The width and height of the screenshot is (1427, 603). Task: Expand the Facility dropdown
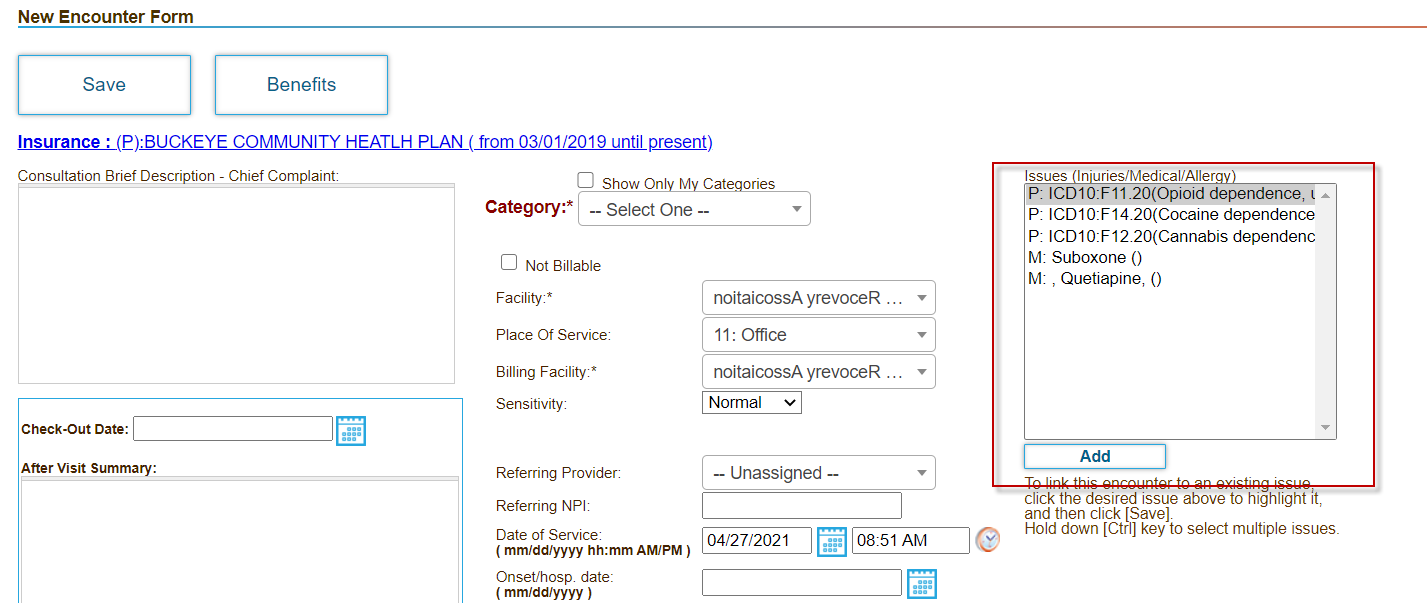(818, 298)
